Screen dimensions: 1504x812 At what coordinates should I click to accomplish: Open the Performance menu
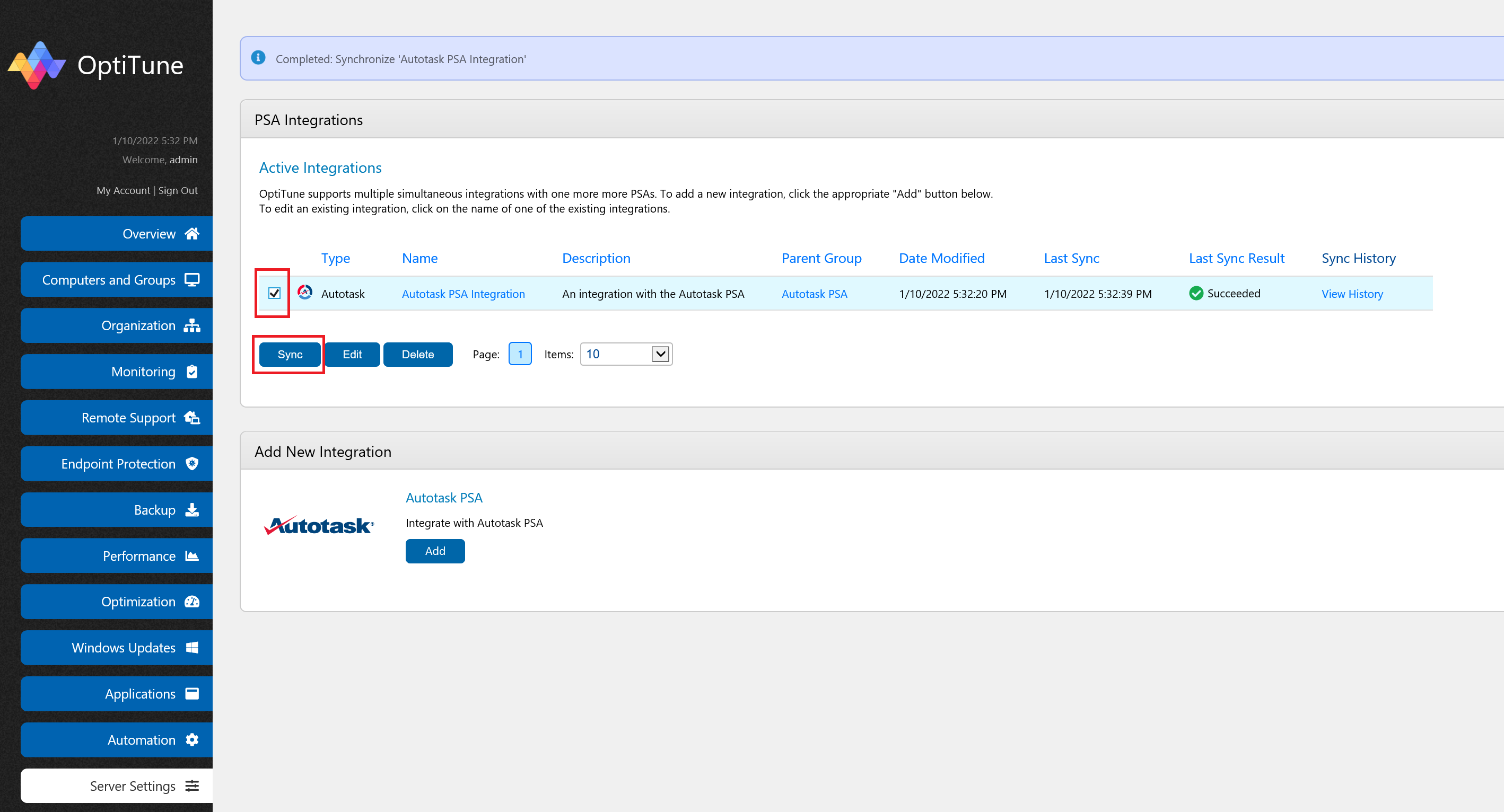[x=117, y=556]
